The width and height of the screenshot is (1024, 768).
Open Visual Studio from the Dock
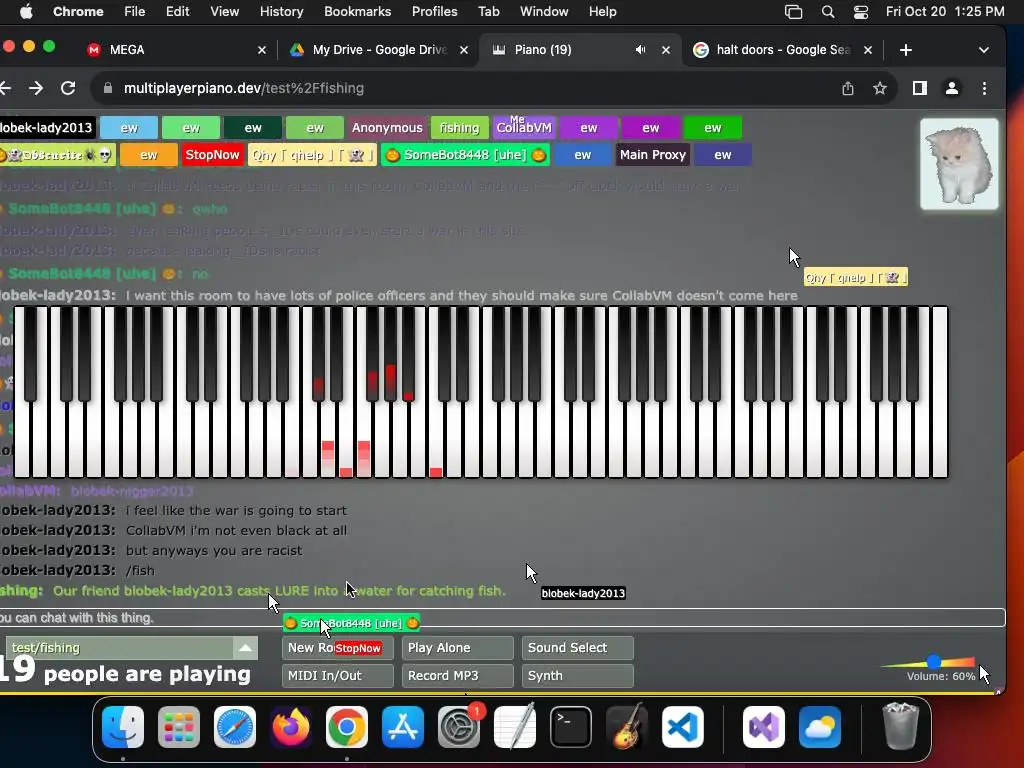click(x=763, y=726)
